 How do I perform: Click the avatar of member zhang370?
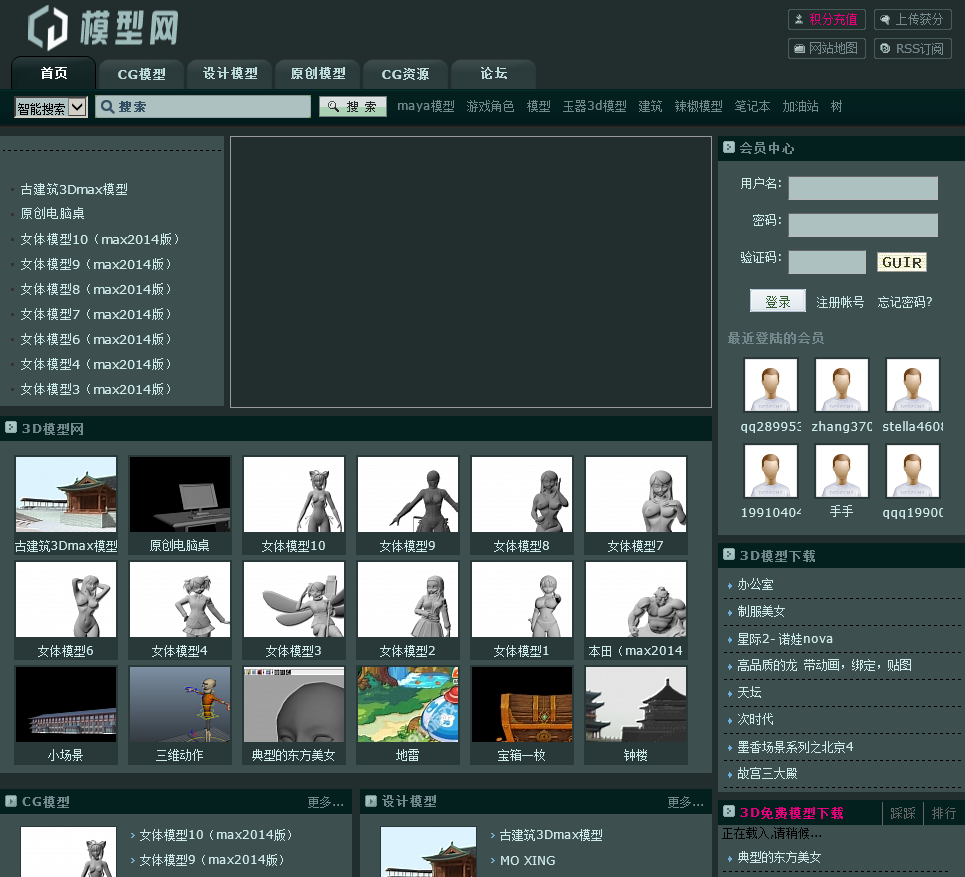pyautogui.click(x=841, y=385)
